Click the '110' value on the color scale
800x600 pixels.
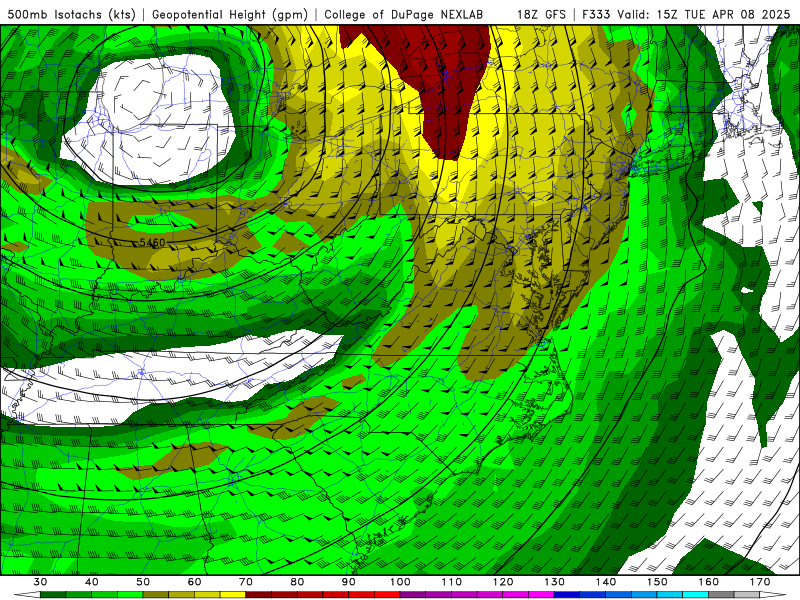coord(452,582)
